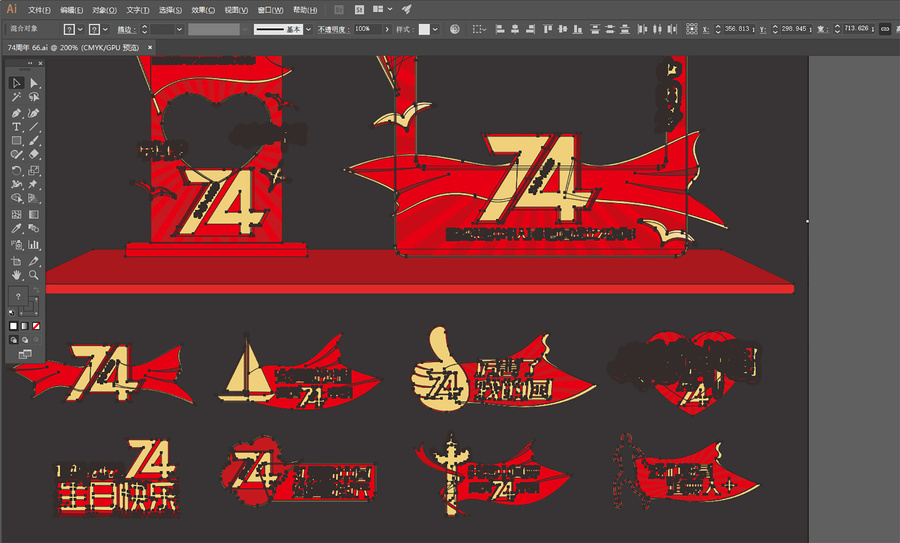This screenshot has height=543, width=900.
Task: Select the Hand tool
Action: pos(17,276)
